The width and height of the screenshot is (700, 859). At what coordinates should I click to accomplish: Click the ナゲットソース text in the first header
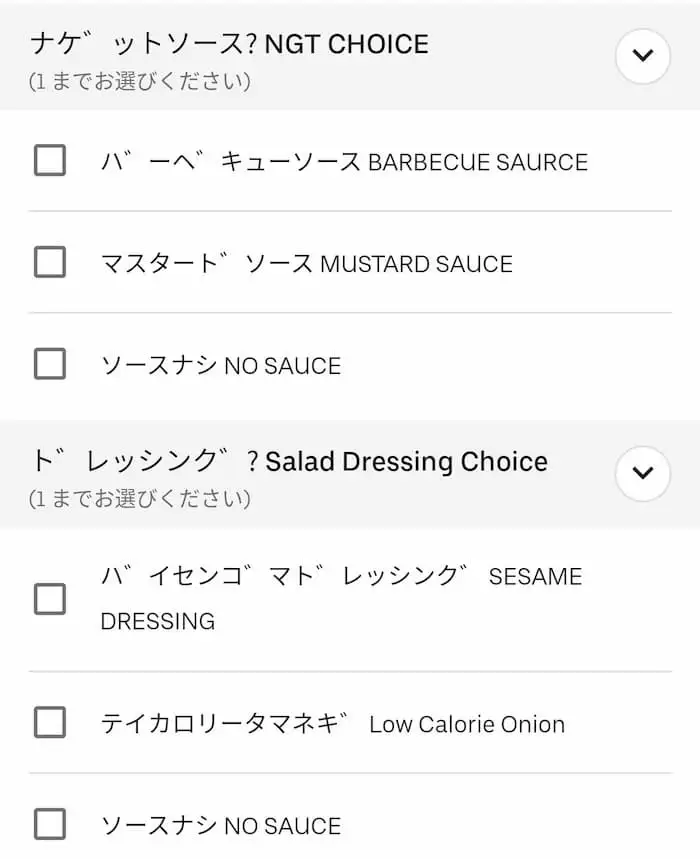(x=140, y=44)
